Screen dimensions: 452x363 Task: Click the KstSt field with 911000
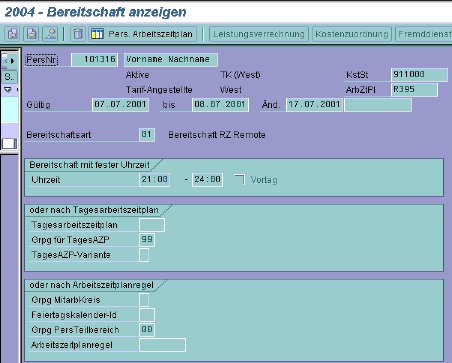tap(419, 74)
